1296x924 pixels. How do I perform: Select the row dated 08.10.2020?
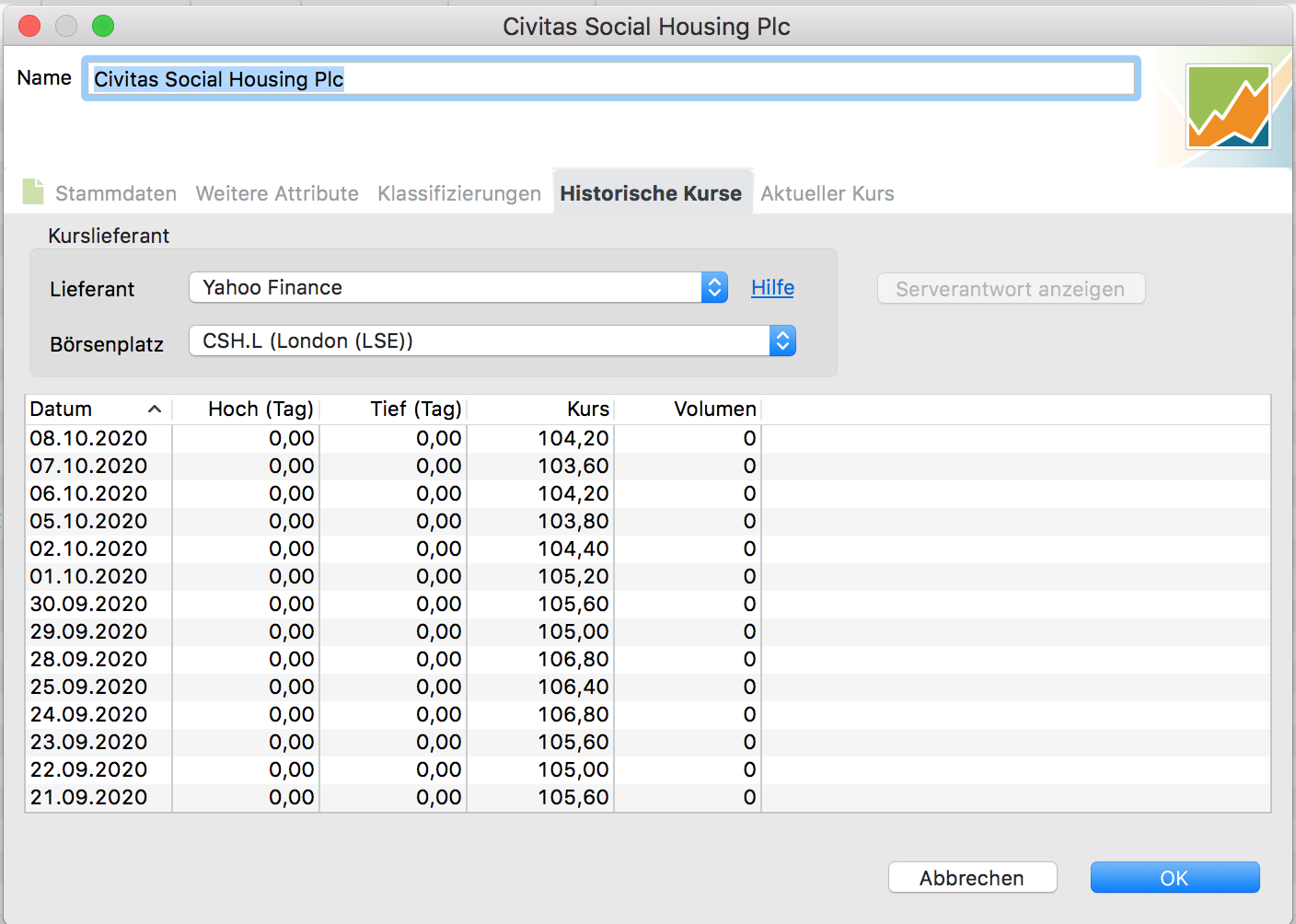pos(648,438)
